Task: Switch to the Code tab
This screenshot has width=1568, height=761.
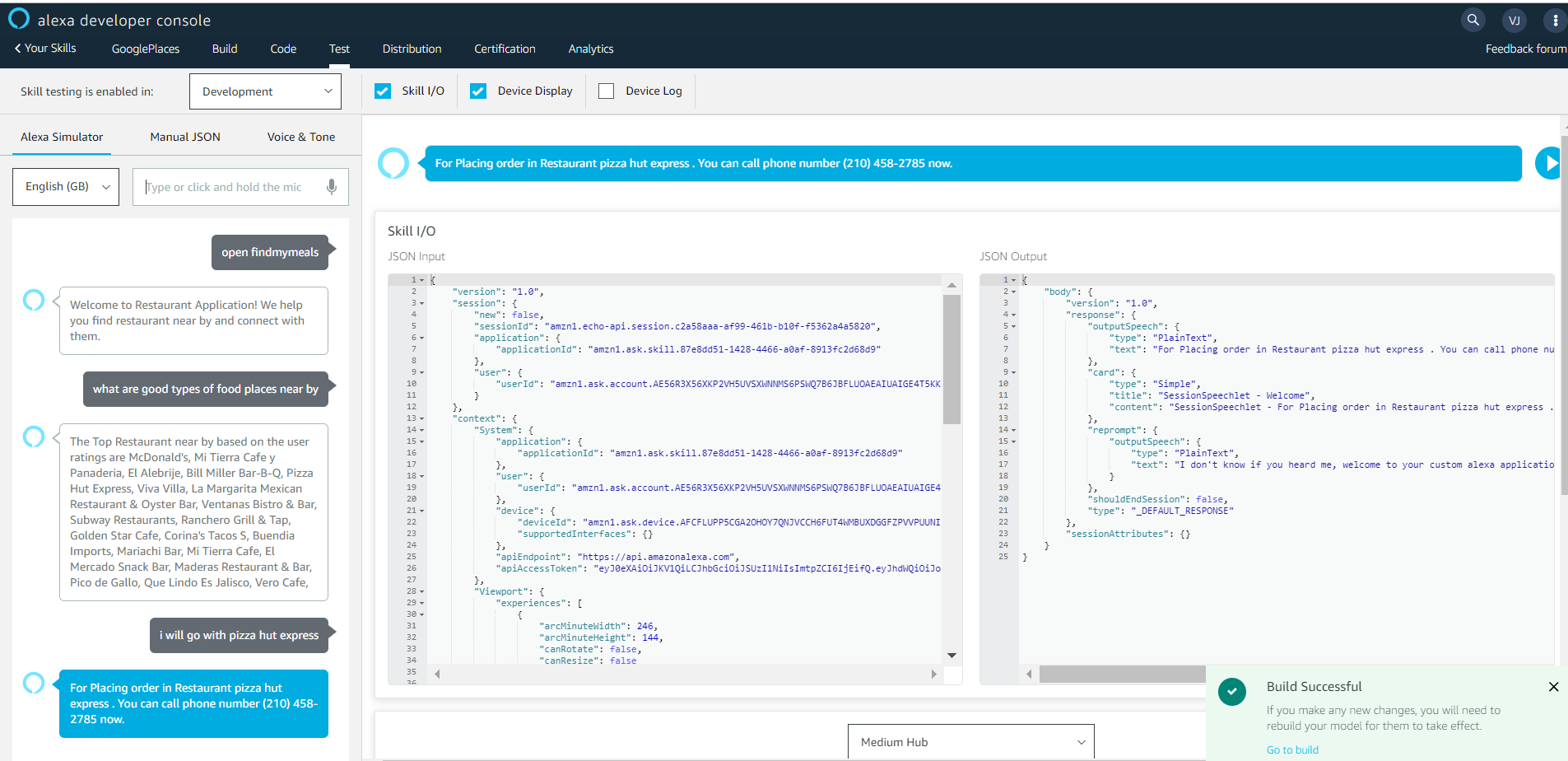Action: click(283, 49)
